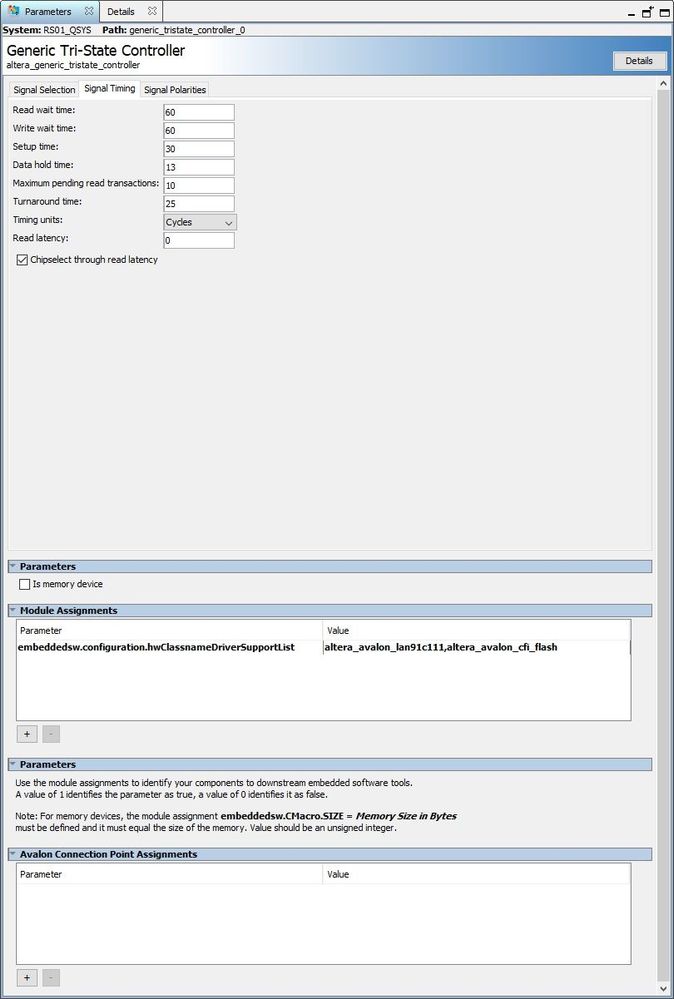Screen dimensions: 674x999
Task: Open the Timing units dropdown
Action: click(x=200, y=222)
